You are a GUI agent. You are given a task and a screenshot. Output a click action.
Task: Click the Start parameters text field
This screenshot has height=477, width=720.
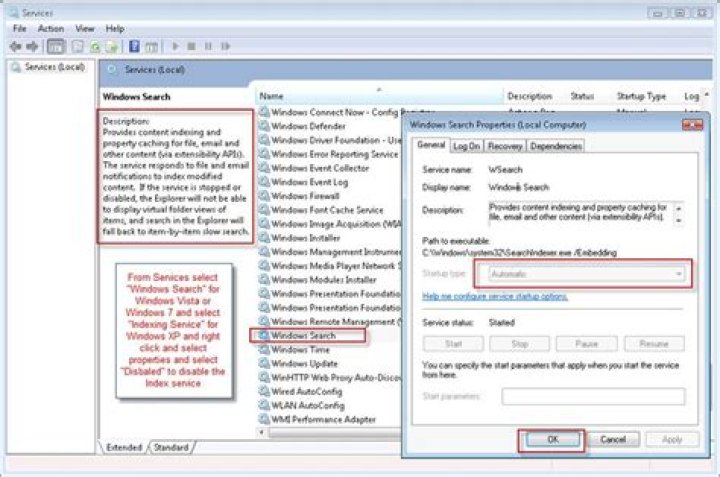click(593, 396)
